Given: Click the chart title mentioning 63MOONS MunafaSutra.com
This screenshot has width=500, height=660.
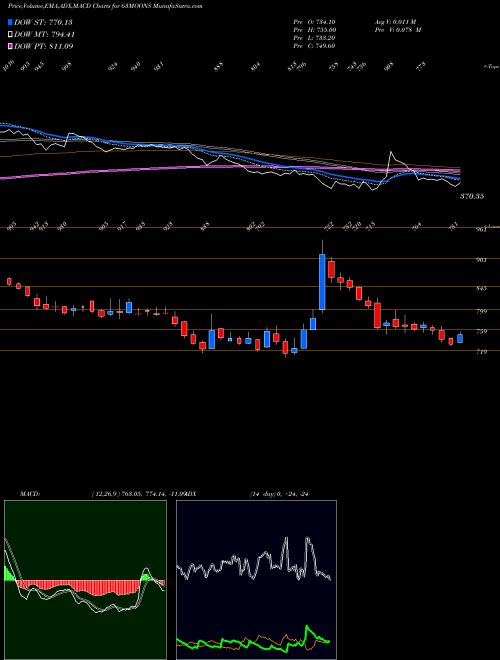Looking at the screenshot, I should coord(103,7).
